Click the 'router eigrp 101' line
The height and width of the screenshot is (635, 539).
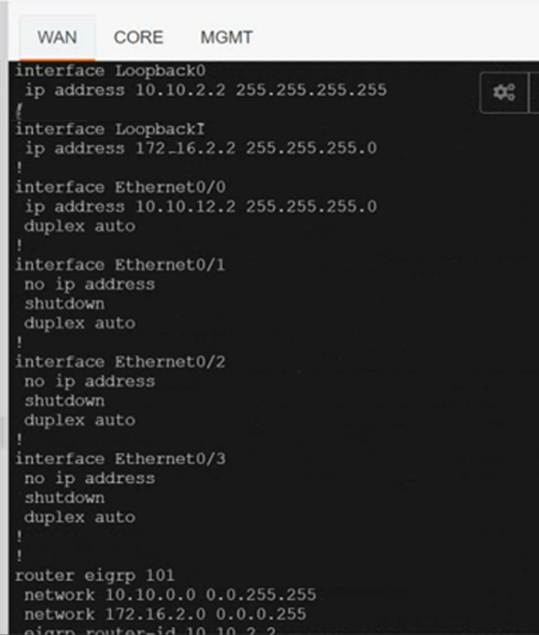pos(95,575)
